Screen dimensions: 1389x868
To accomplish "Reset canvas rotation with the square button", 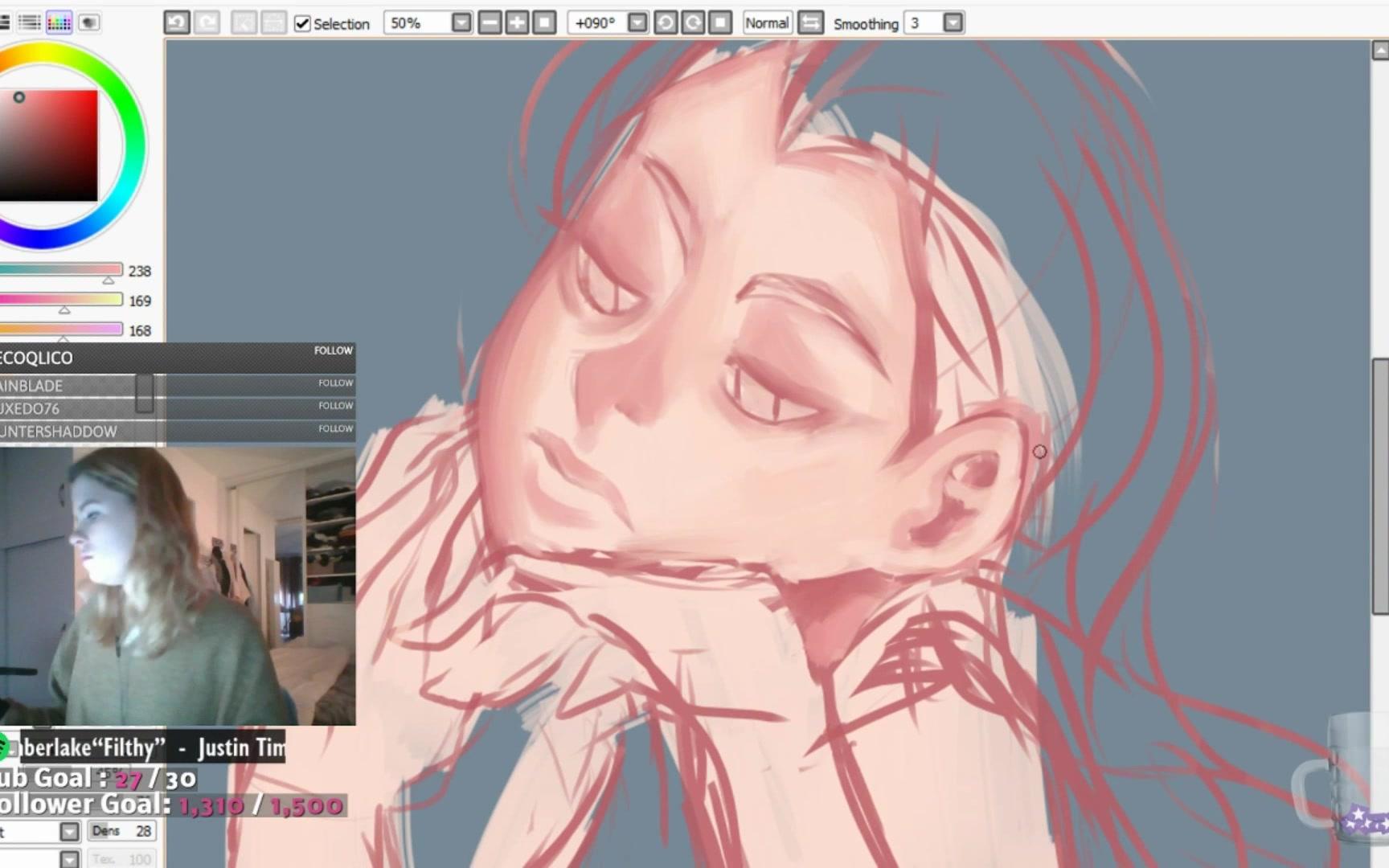I will click(x=720, y=23).
